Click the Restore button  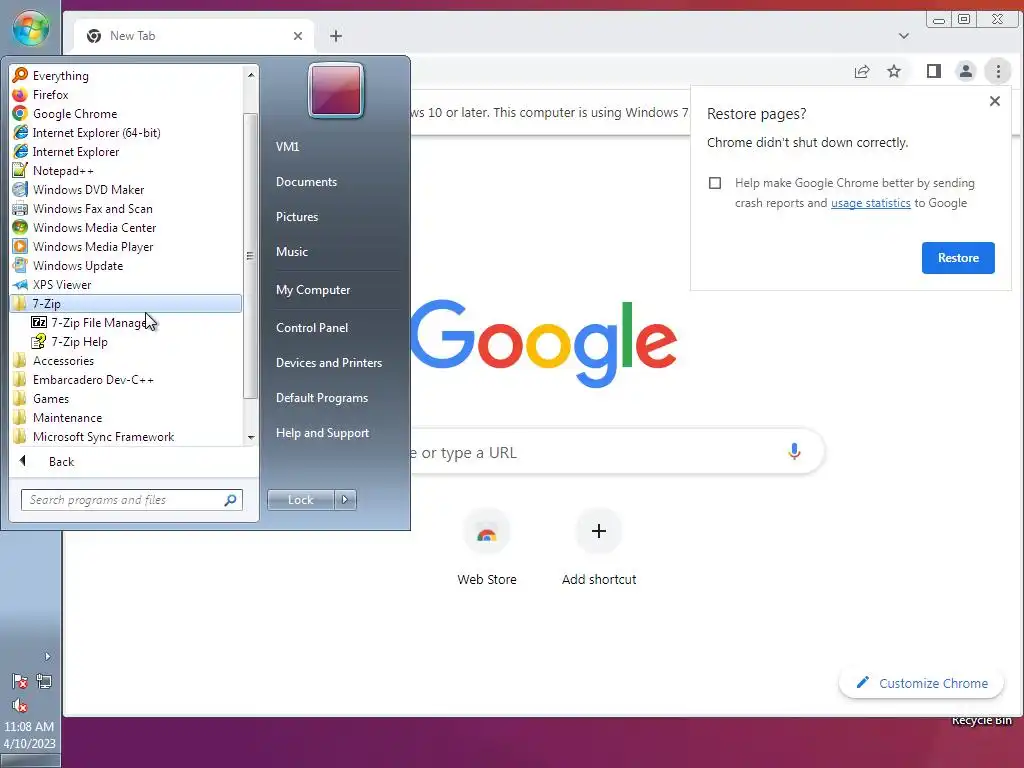tap(958, 258)
